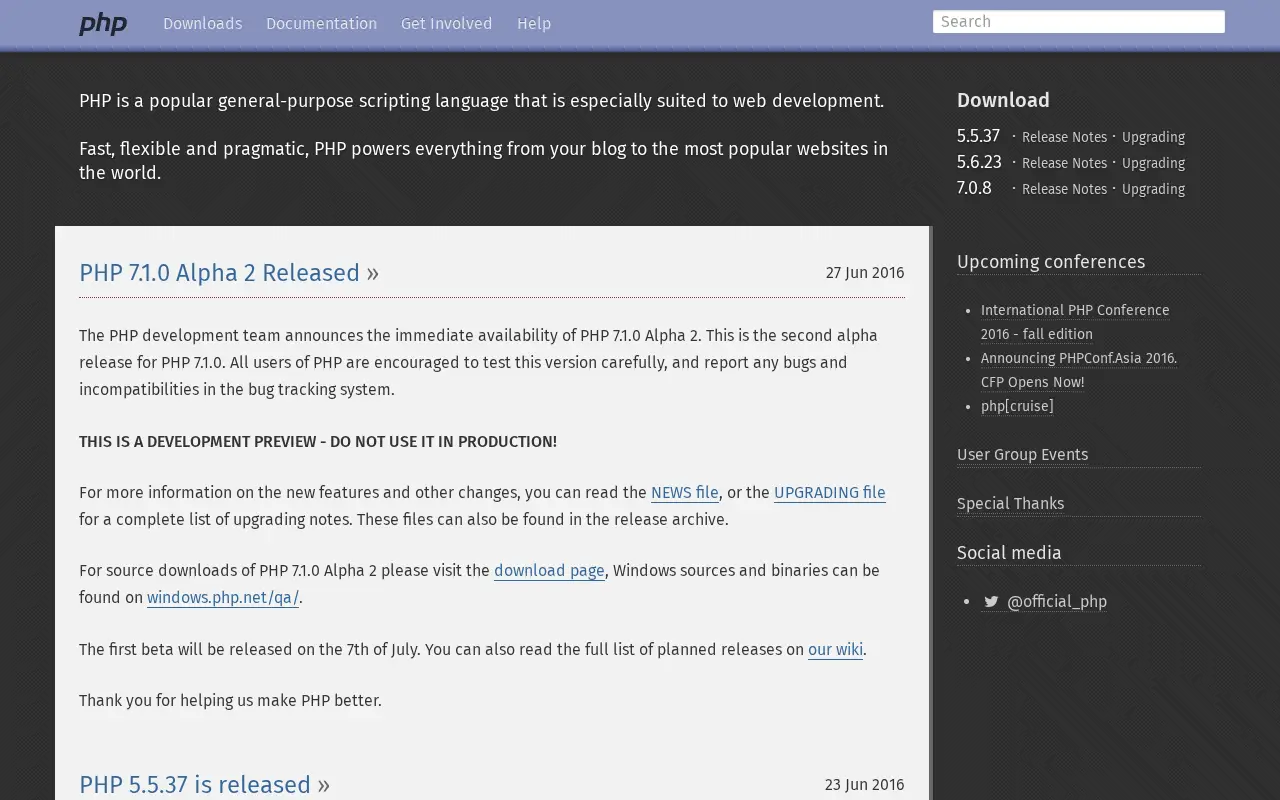Click the '23 Jun 2016' date text

coord(865,785)
